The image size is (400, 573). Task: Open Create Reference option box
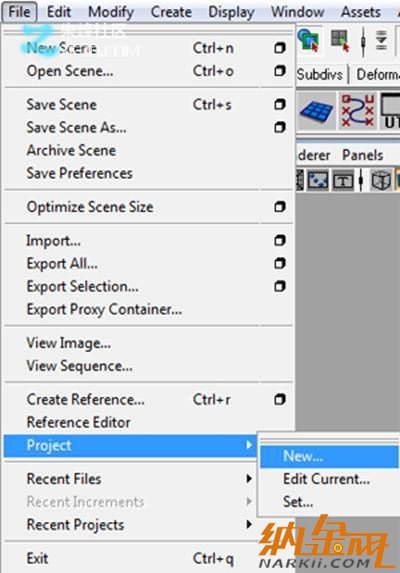[x=280, y=399]
